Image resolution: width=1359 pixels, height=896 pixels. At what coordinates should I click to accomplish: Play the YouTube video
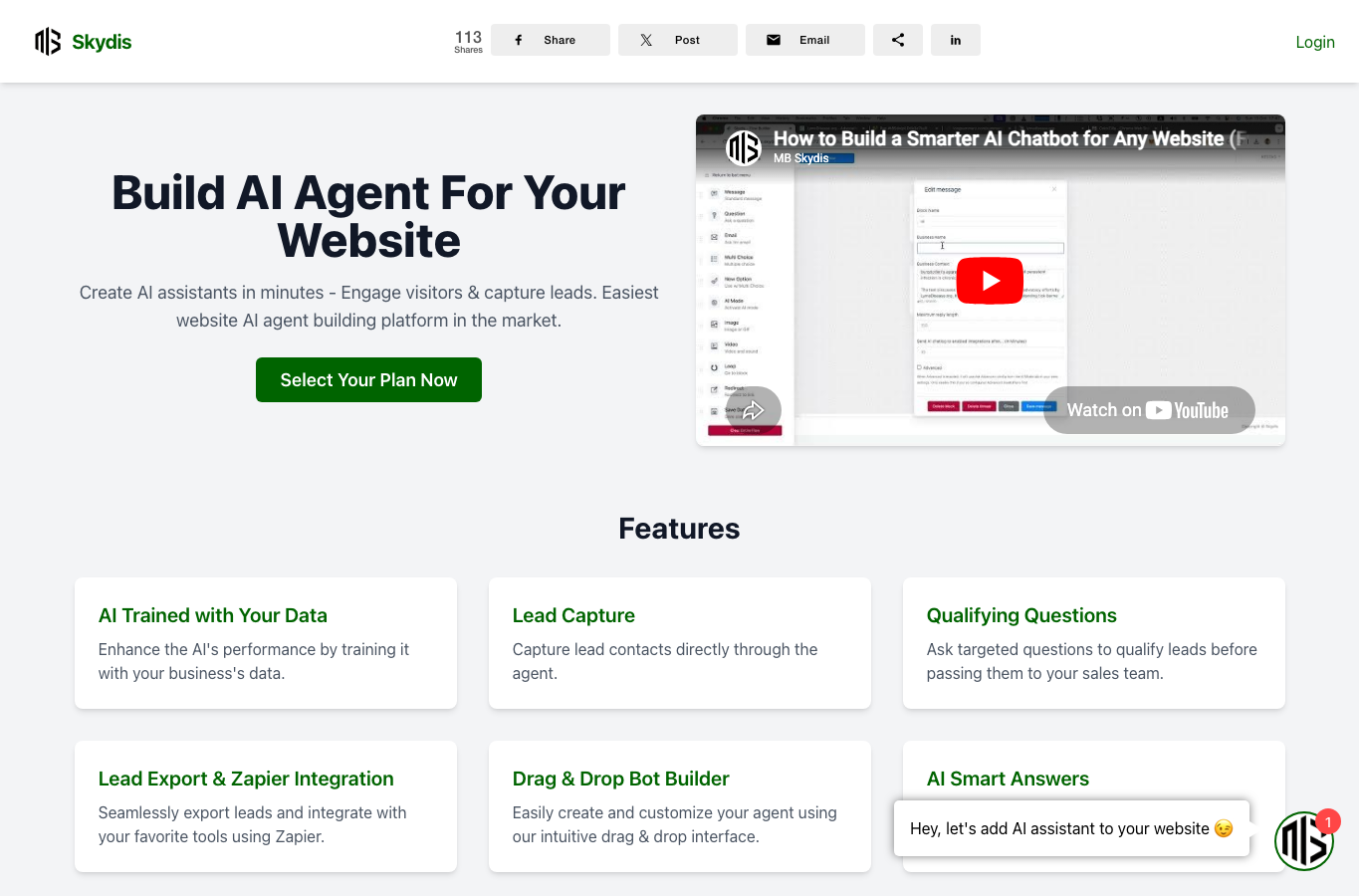tap(990, 281)
